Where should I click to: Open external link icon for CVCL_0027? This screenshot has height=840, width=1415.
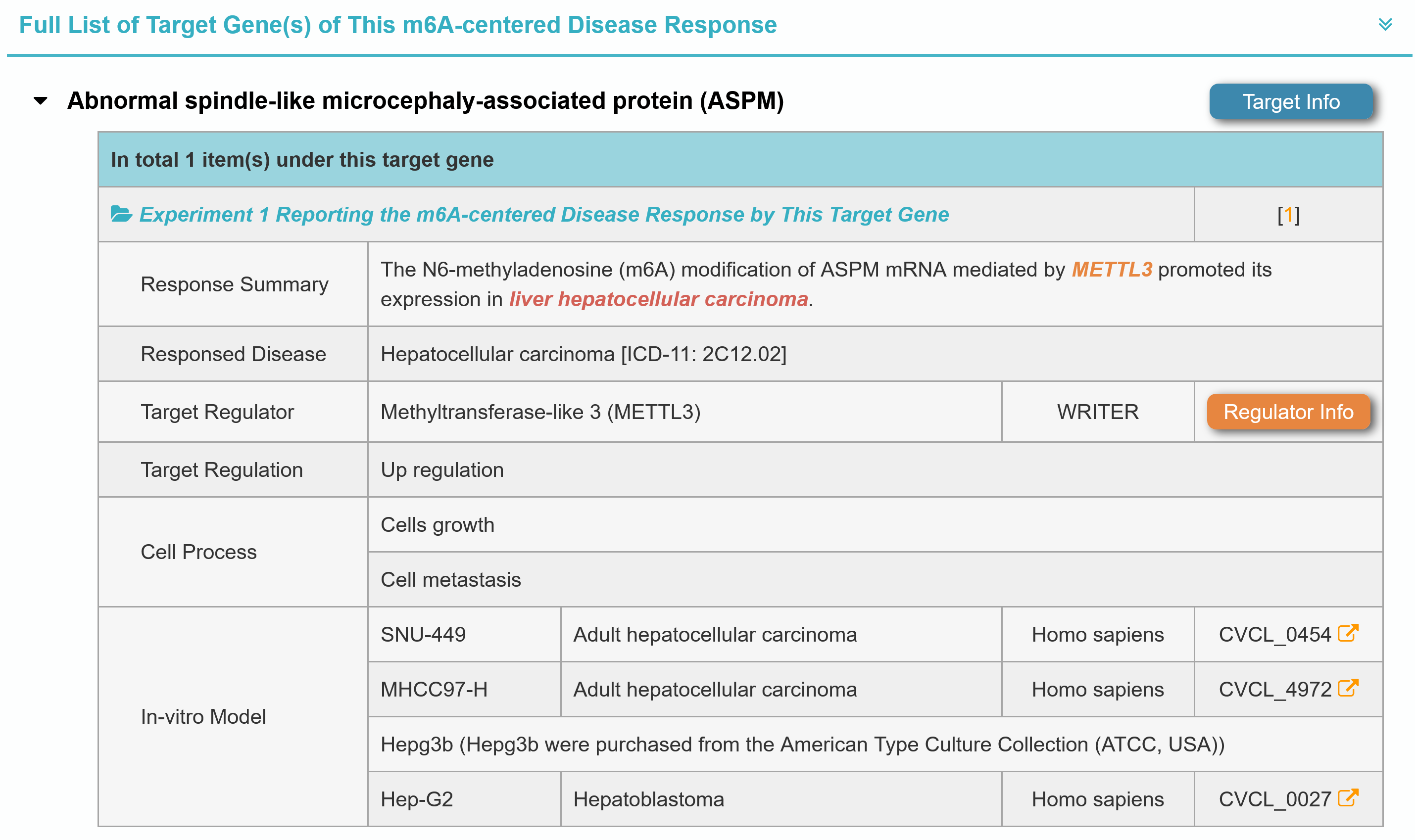tap(1347, 798)
